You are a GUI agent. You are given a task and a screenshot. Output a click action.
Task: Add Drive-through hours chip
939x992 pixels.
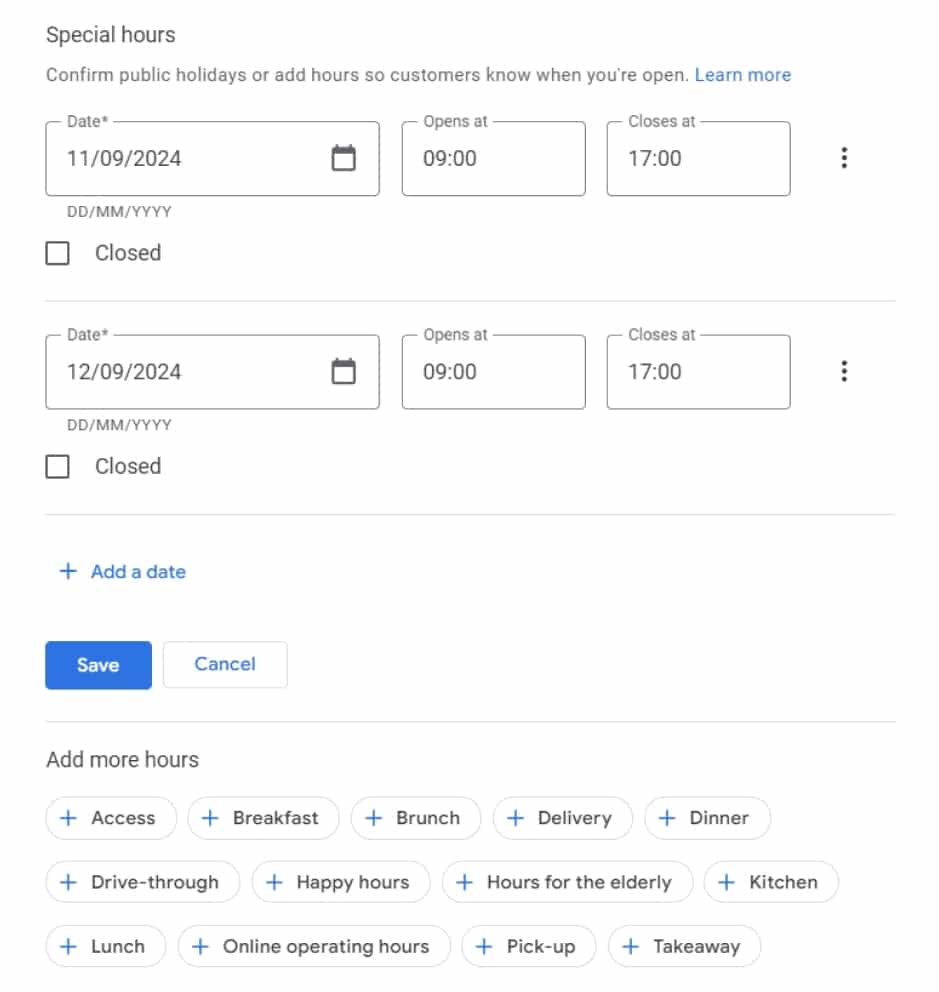pos(142,882)
